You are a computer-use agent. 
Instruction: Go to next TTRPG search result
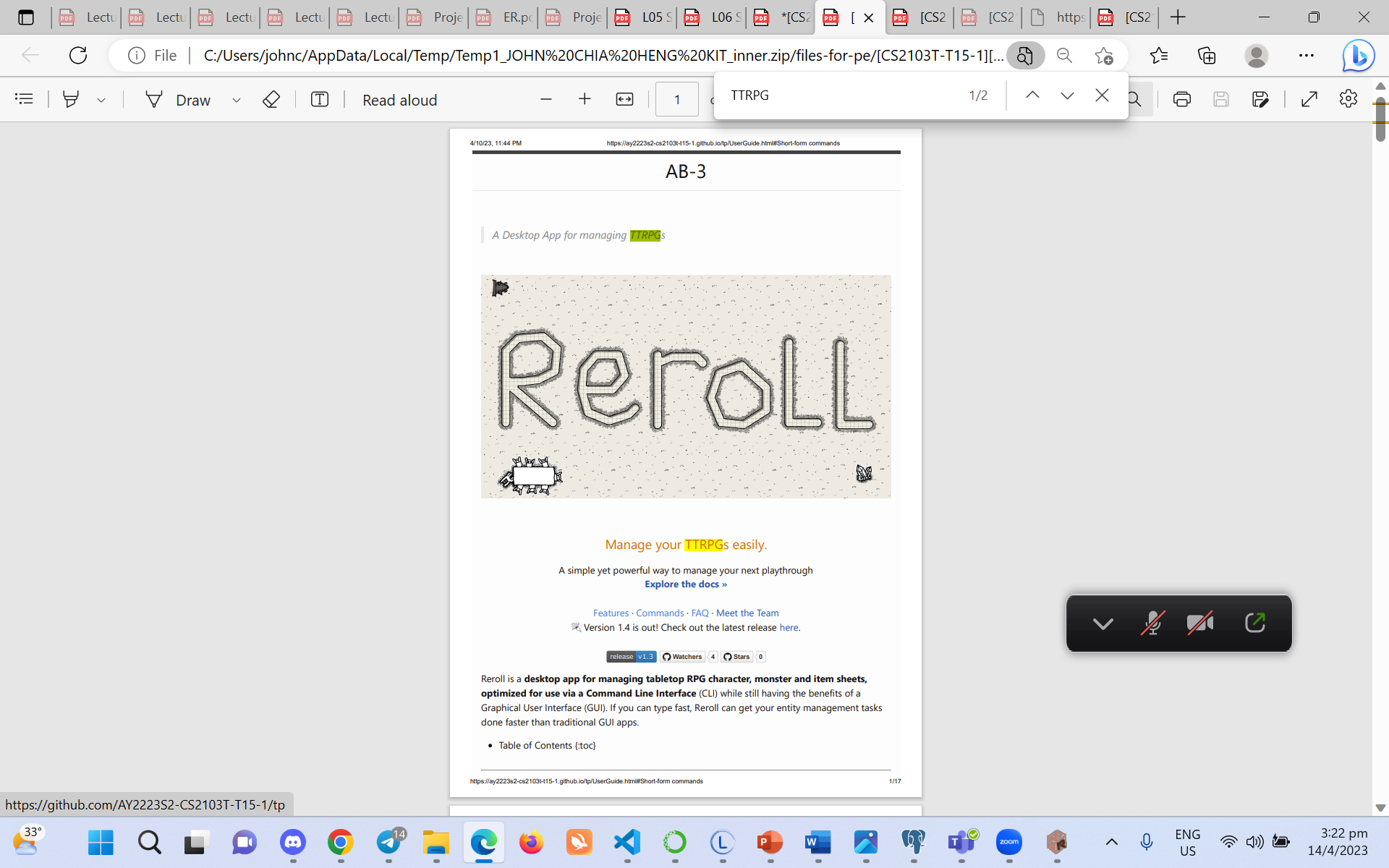tap(1066, 95)
